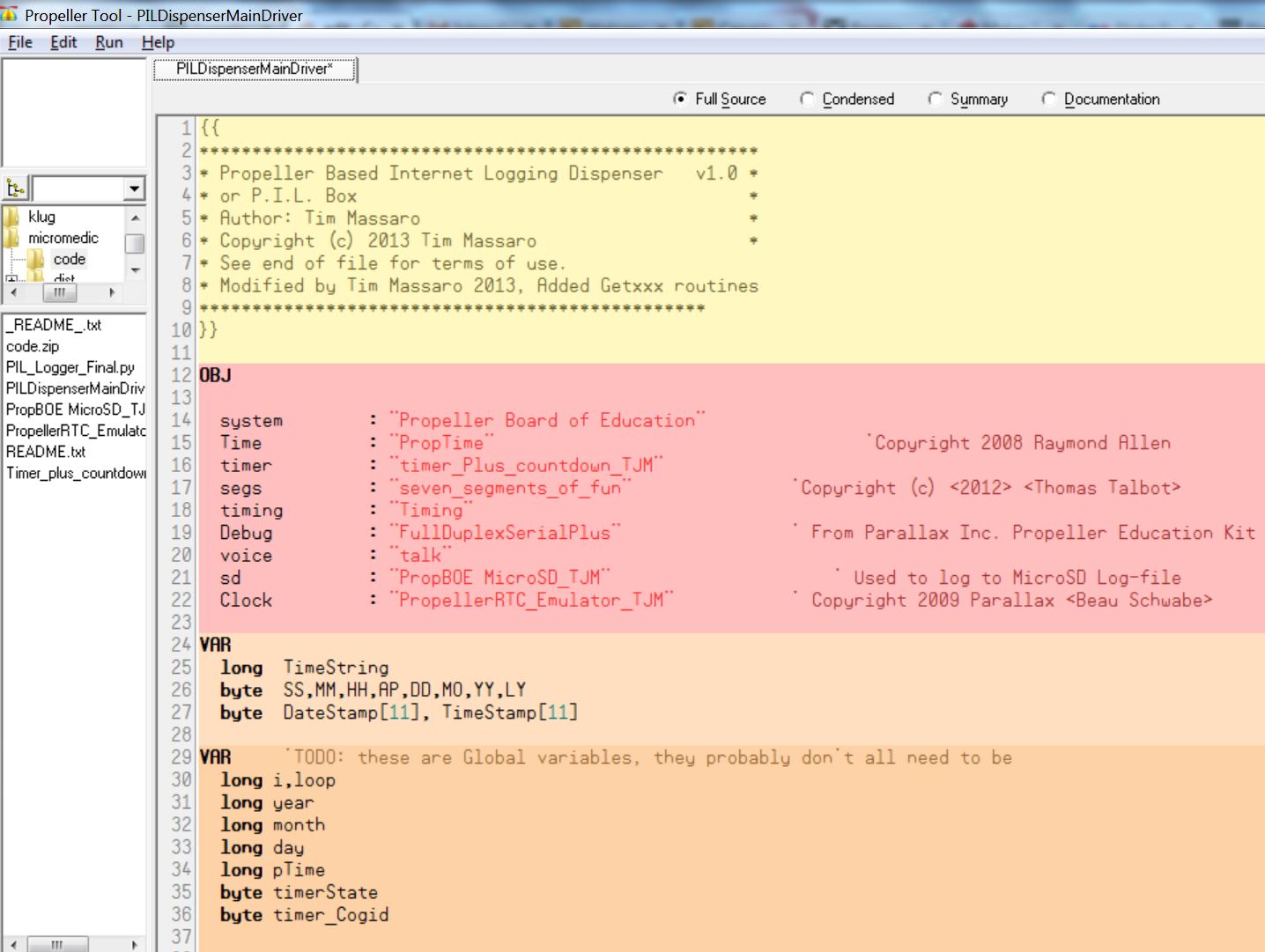Click the "byte timerState" declaration
The height and width of the screenshot is (952, 1265).
coord(299,892)
